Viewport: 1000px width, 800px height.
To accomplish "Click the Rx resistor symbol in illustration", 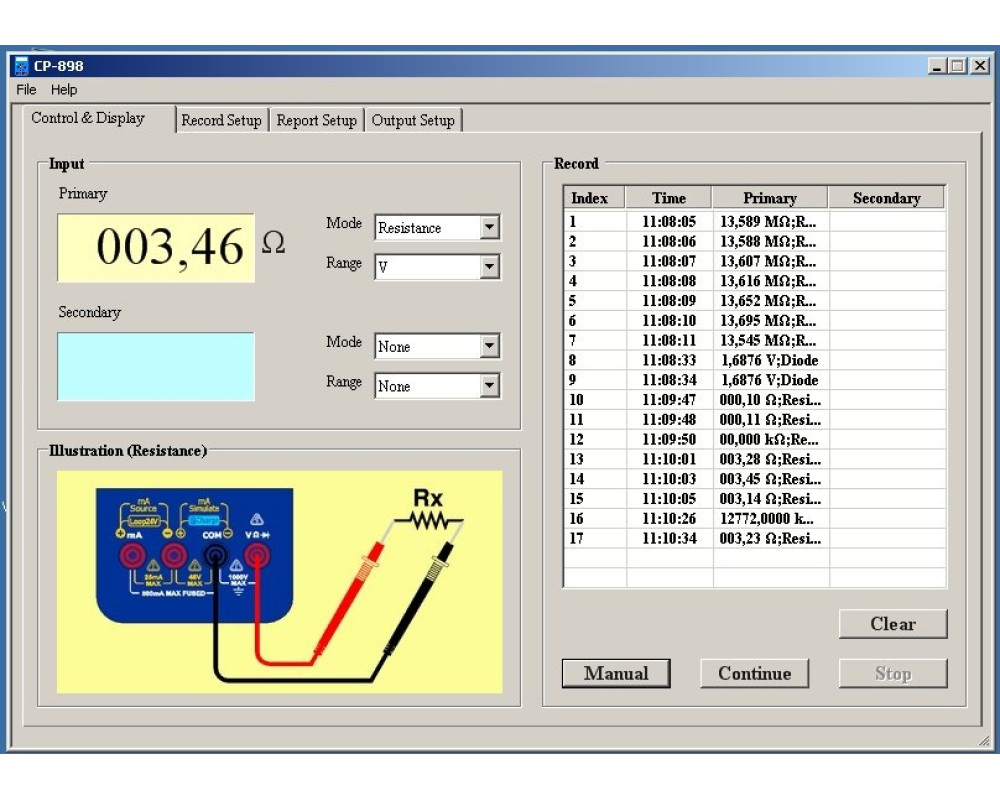I will (427, 520).
